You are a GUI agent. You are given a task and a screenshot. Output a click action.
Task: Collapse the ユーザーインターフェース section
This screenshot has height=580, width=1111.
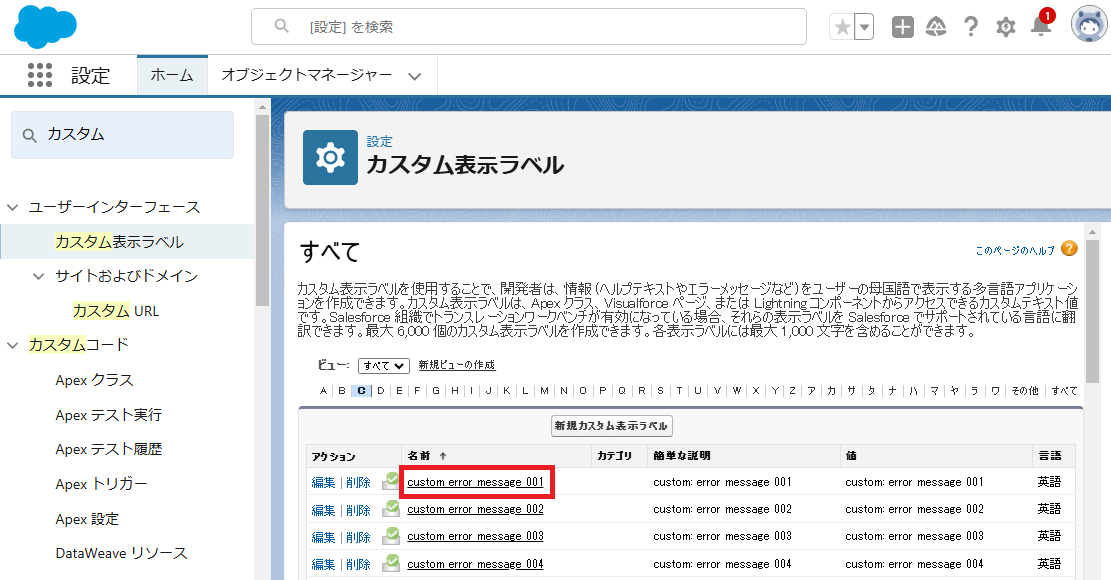pyautogui.click(x=12, y=207)
